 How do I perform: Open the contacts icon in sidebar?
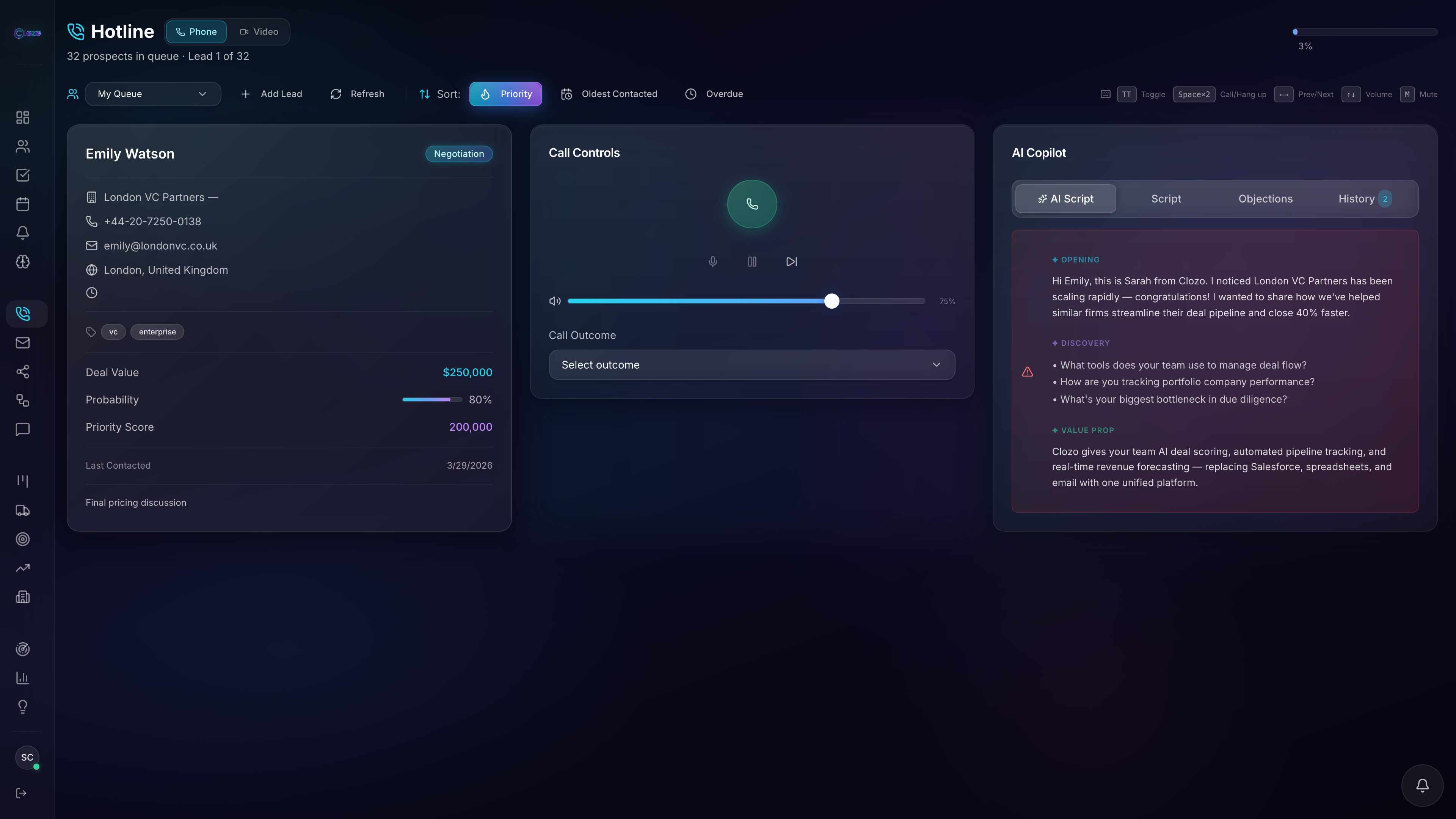pyautogui.click(x=23, y=146)
